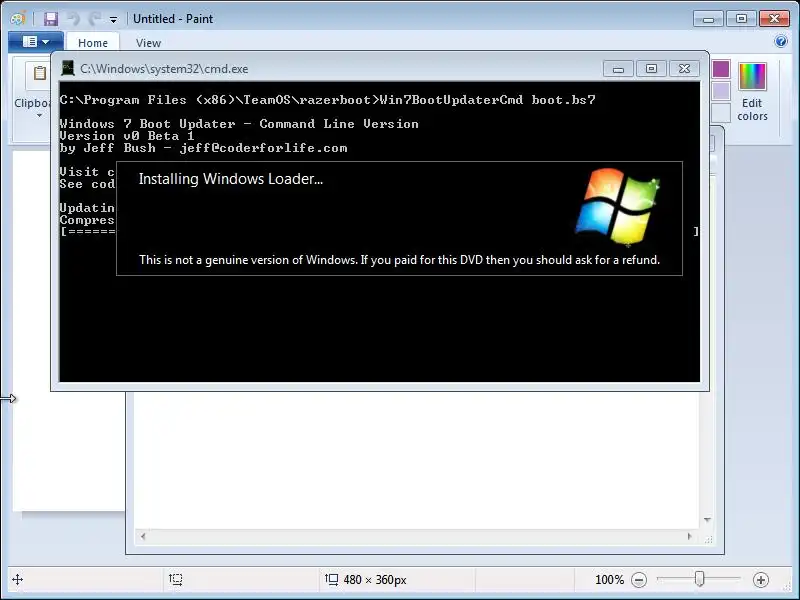The width and height of the screenshot is (800, 600).
Task: Click the Win7BootUpdaterCmd boot.bs7 command line
Action: (328, 100)
